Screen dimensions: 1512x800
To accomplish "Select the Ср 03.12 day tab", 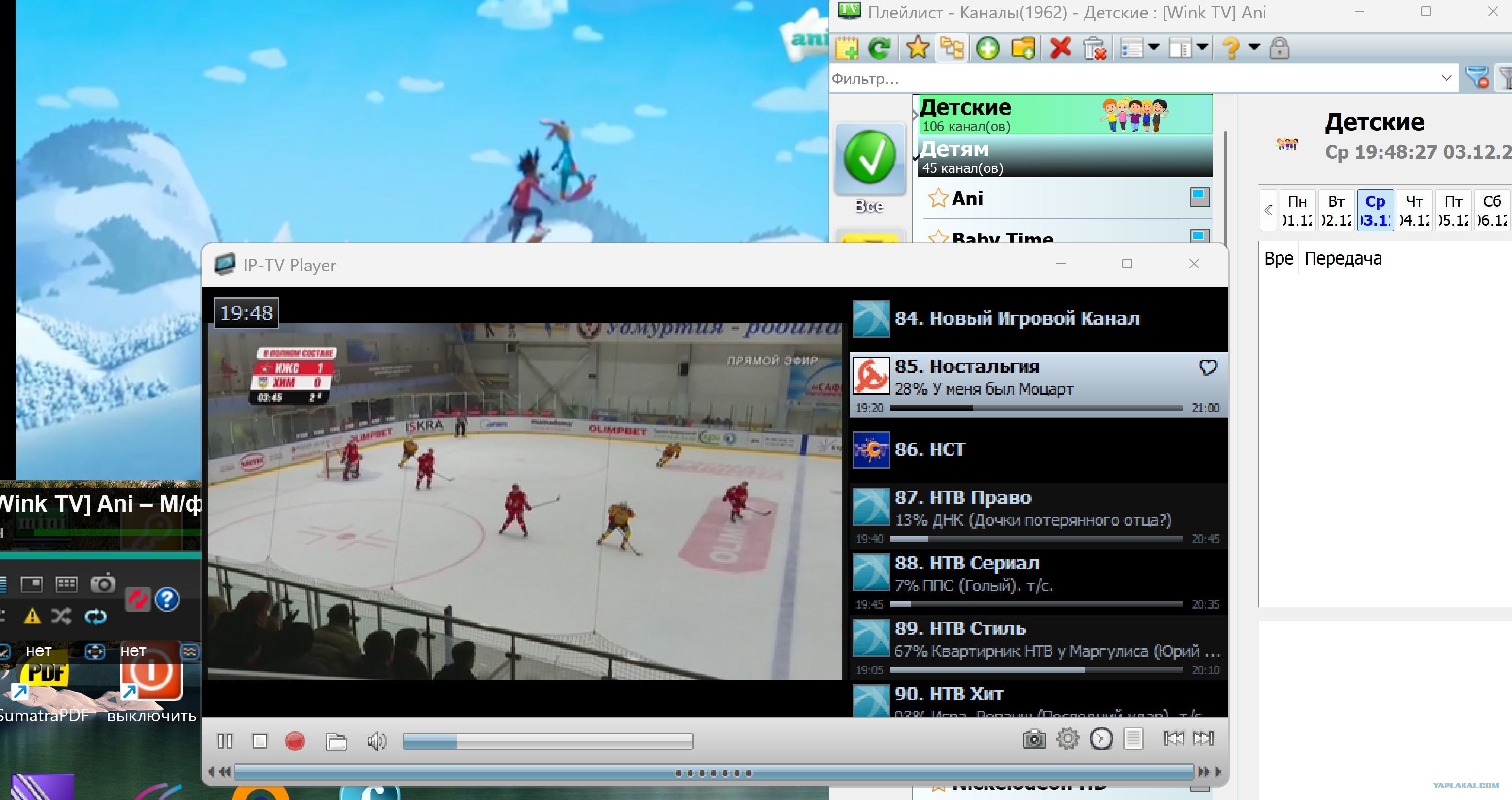I will [x=1375, y=210].
